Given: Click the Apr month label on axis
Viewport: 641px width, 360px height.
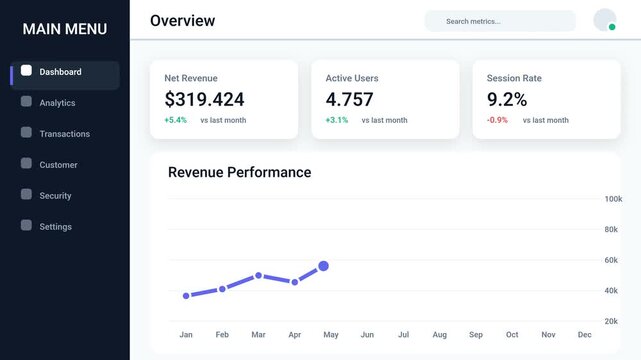Looking at the screenshot, I should pyautogui.click(x=295, y=335).
